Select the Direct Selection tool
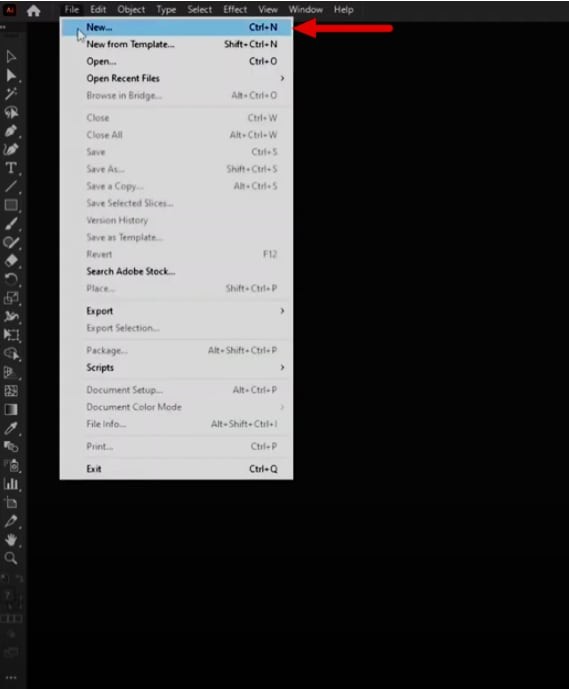 click(11, 76)
